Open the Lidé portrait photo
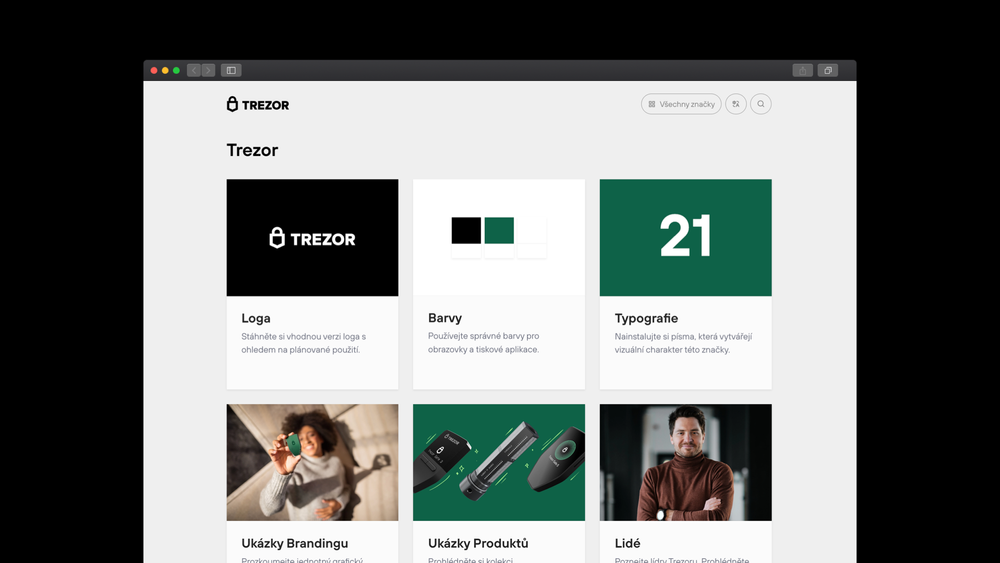This screenshot has width=1000, height=563. tap(686, 462)
